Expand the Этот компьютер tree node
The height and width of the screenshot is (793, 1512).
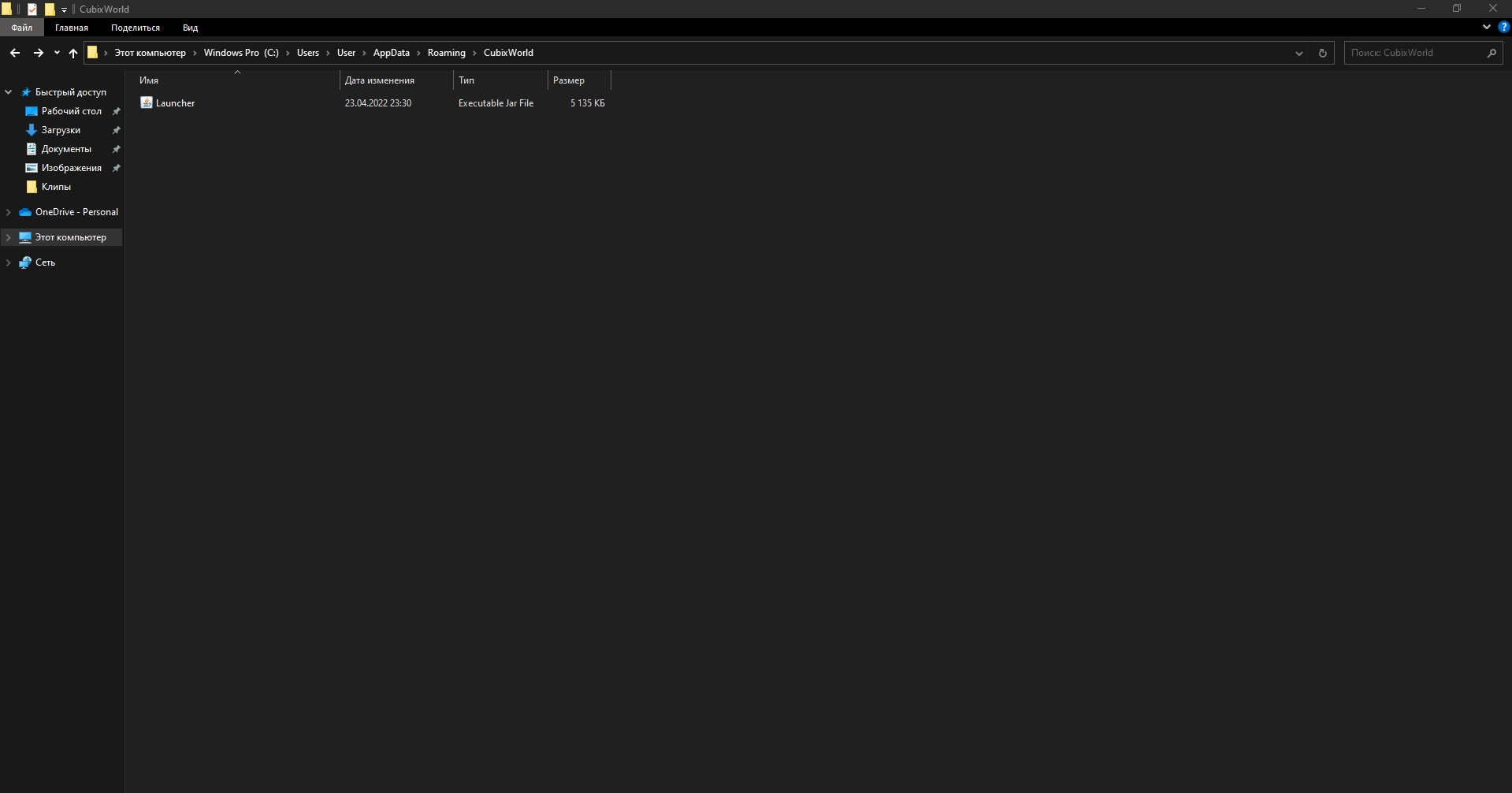tap(9, 237)
